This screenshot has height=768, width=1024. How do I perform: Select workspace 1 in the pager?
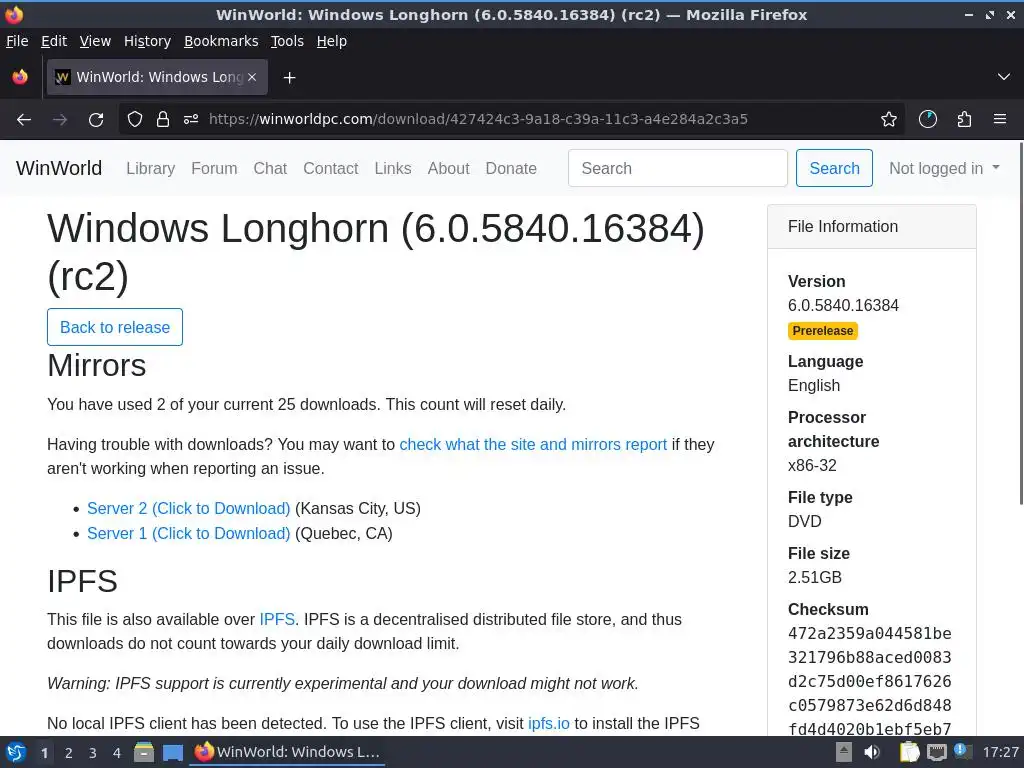(44, 753)
